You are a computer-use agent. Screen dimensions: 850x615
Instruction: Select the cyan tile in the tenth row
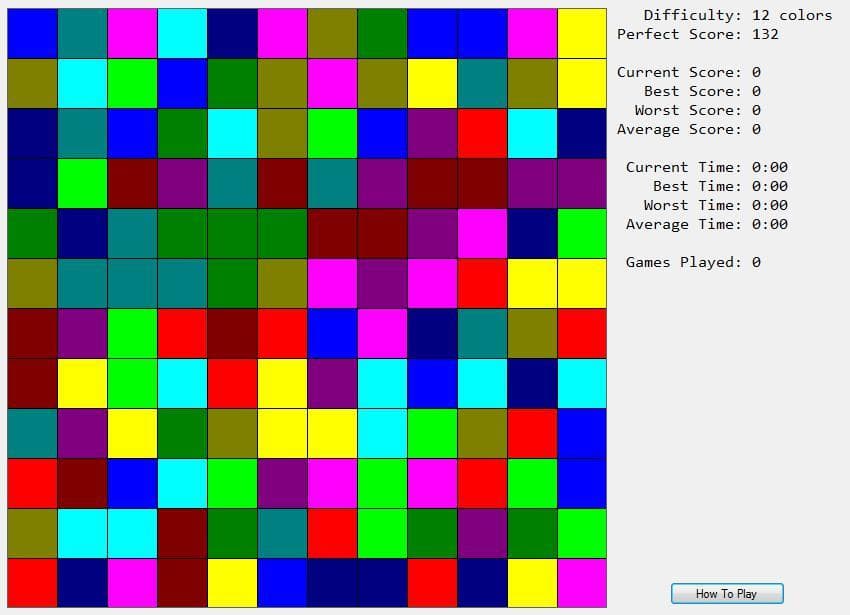point(182,483)
